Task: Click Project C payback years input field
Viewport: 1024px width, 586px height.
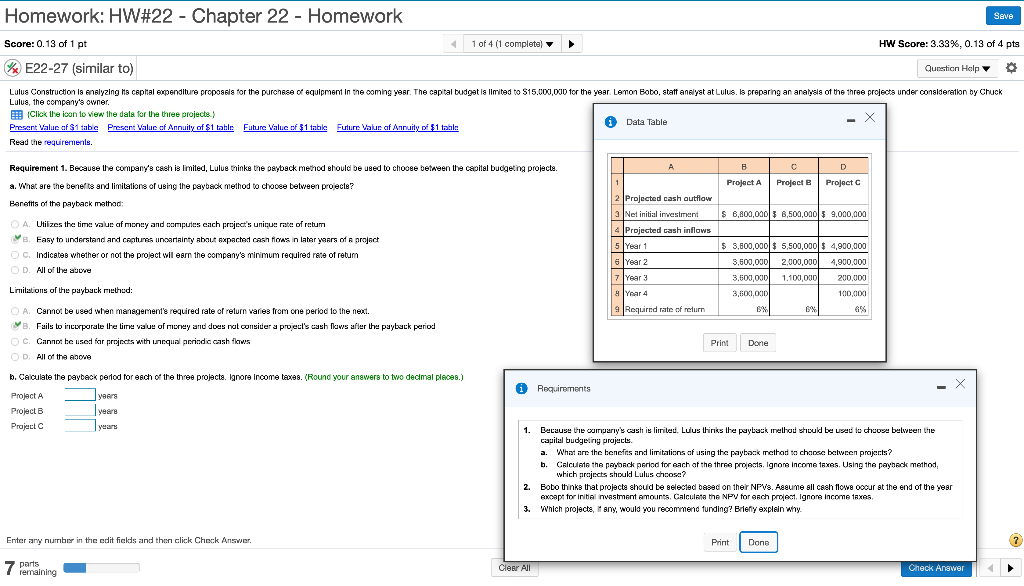Action: (x=80, y=426)
